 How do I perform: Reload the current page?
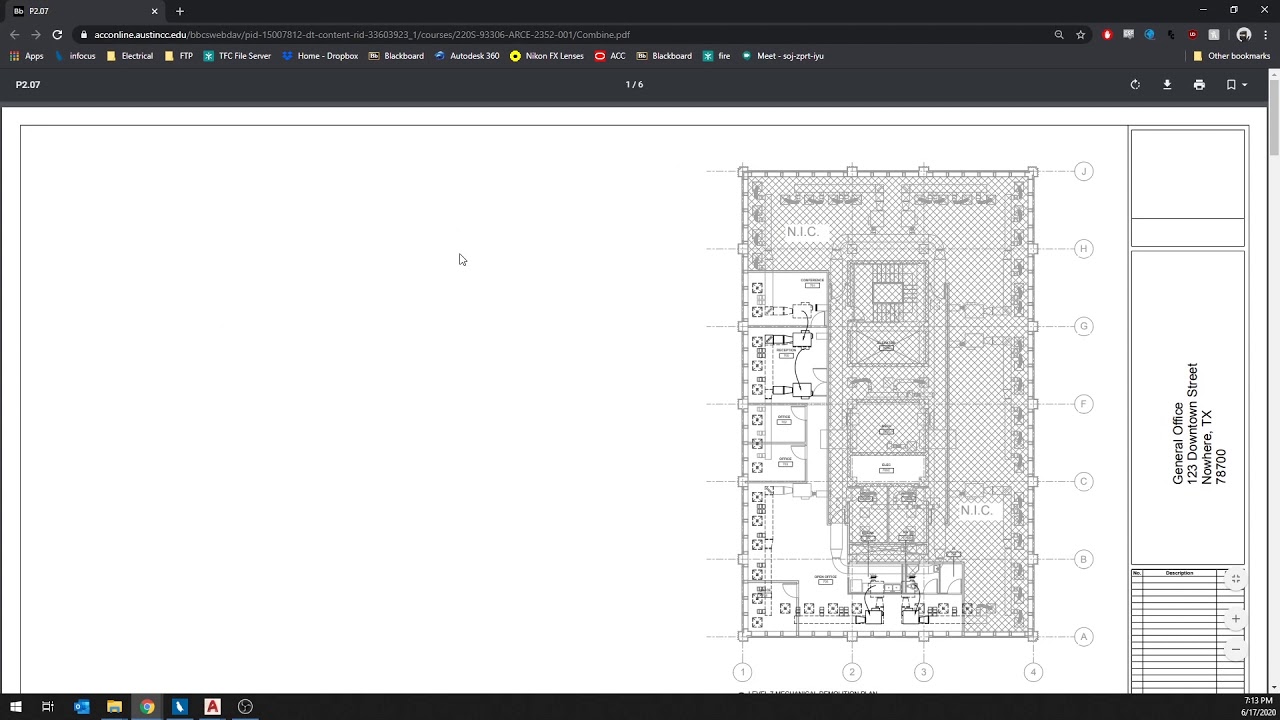[x=57, y=34]
